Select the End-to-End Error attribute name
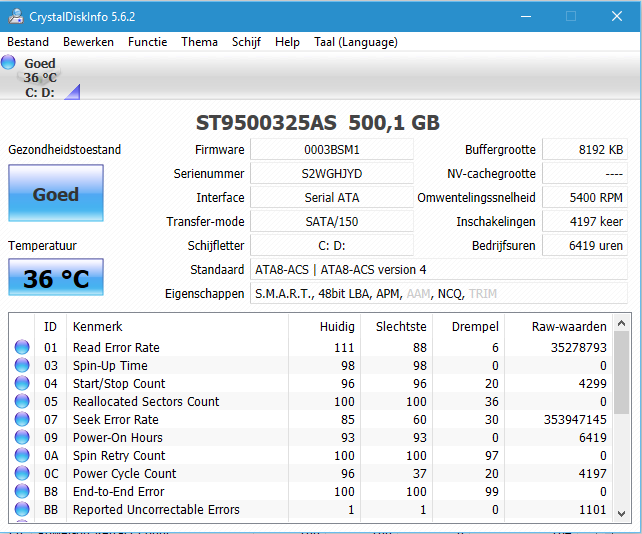The height and width of the screenshot is (534, 642). pos(119,491)
